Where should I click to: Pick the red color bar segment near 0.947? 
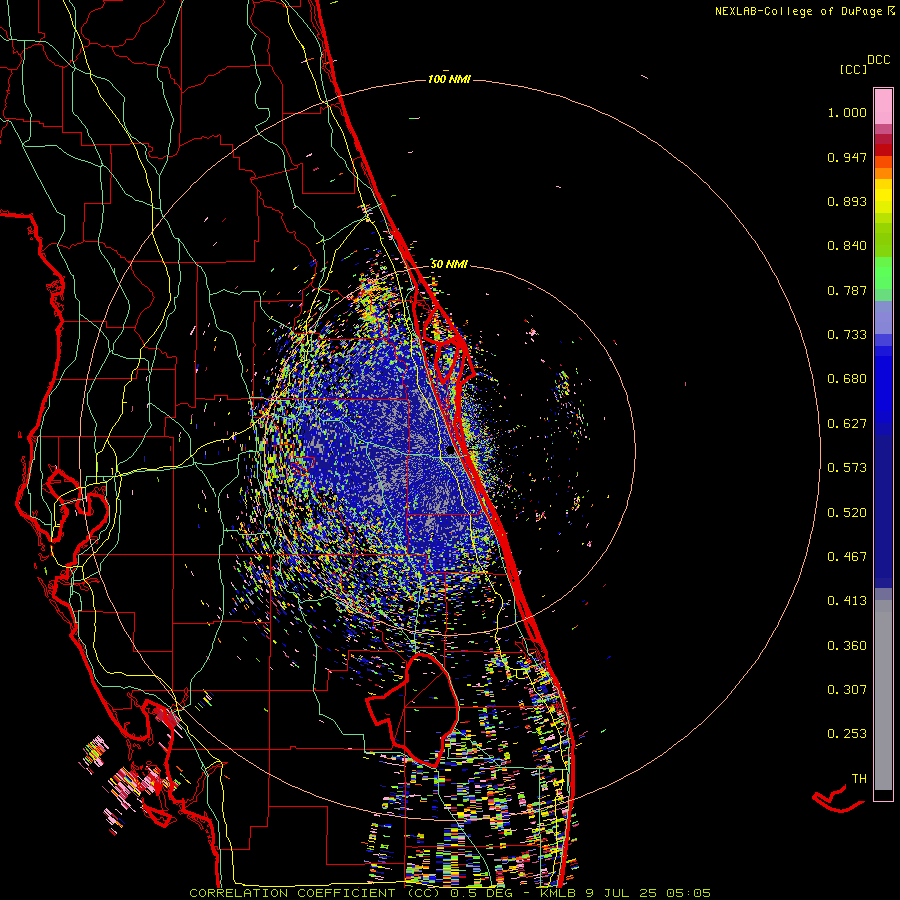pyautogui.click(x=883, y=150)
